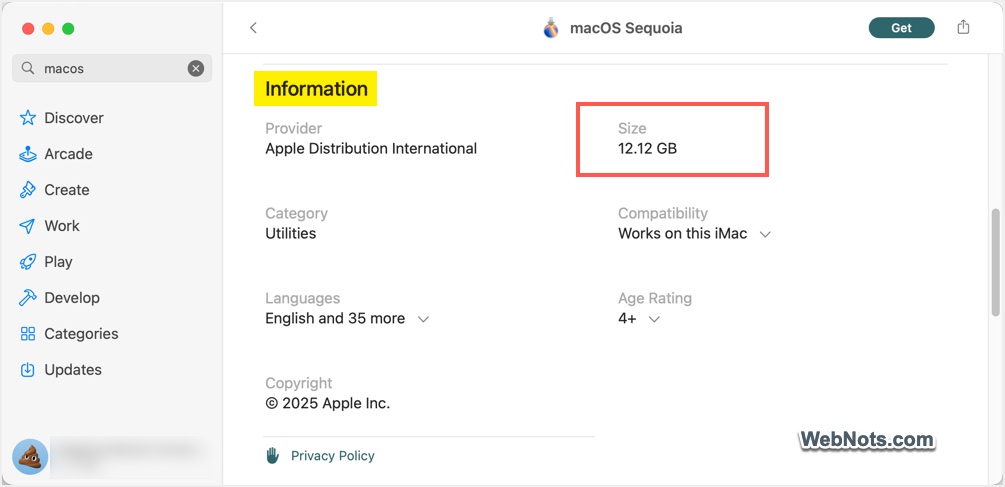Click the Languages label

303,298
